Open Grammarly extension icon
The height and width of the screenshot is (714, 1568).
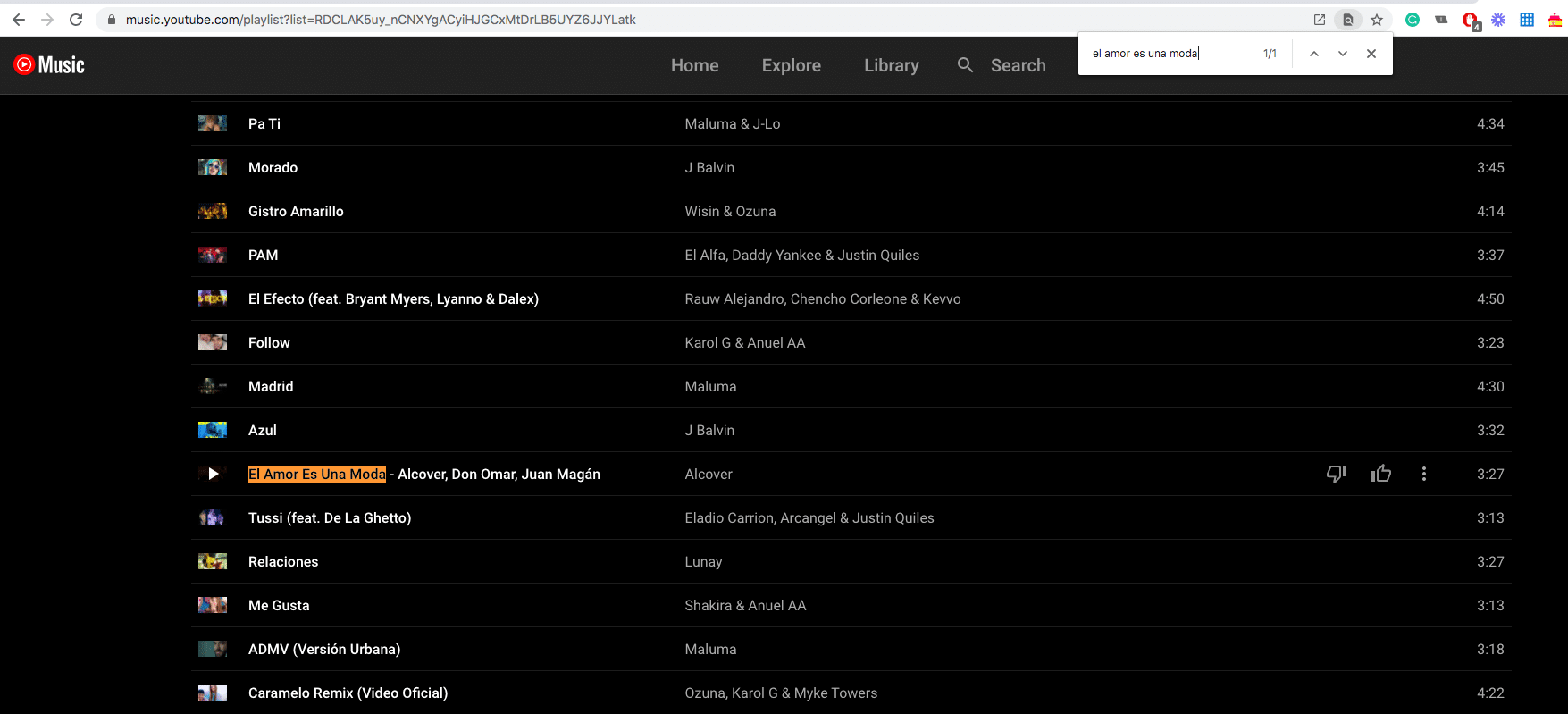1413,20
